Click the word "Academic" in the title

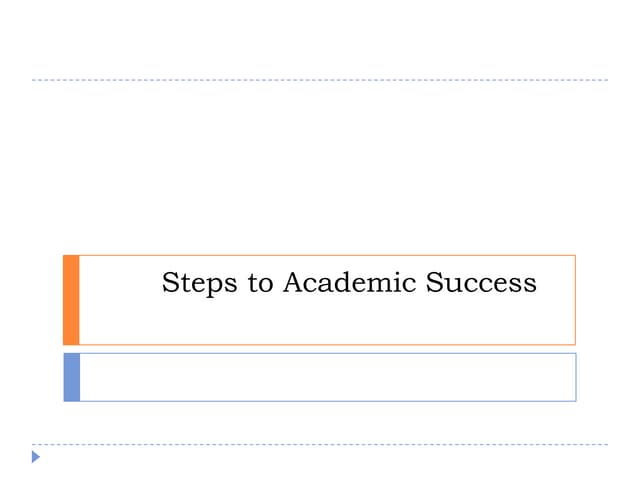tap(350, 283)
